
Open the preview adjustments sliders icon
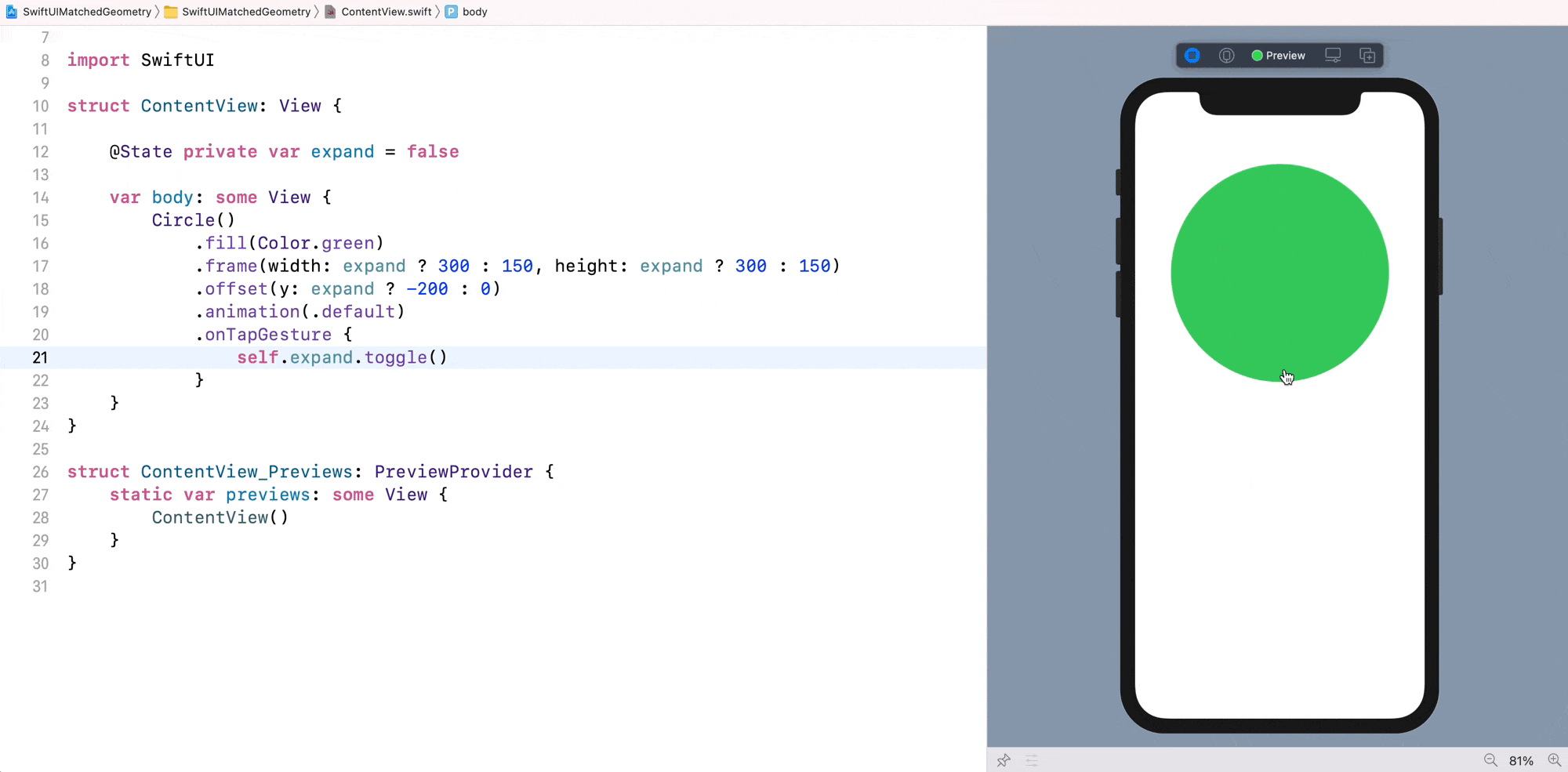tap(1032, 760)
